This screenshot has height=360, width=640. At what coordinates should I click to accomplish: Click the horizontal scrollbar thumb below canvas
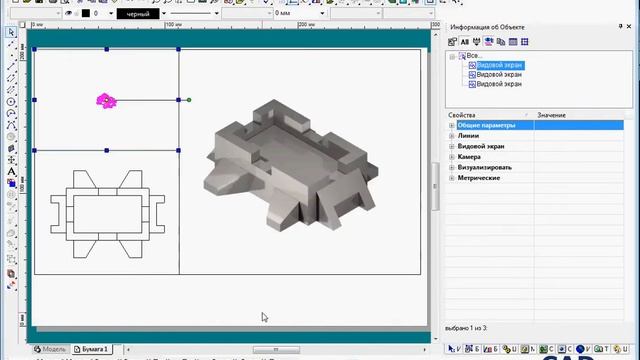point(276,350)
